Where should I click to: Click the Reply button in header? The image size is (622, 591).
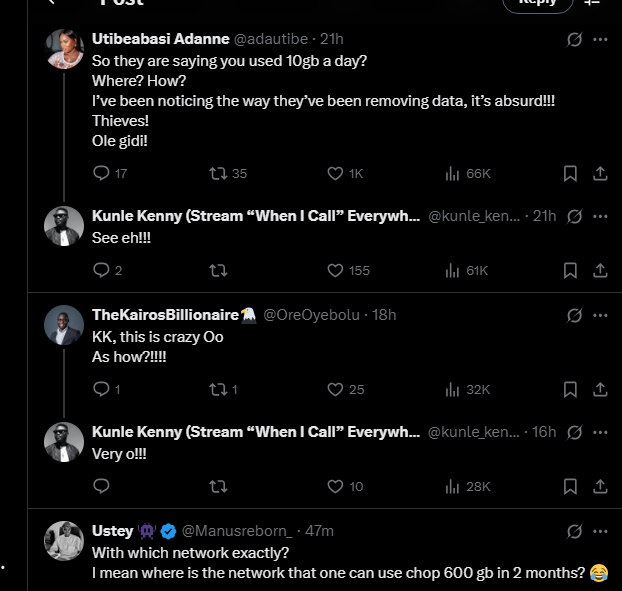(537, 3)
